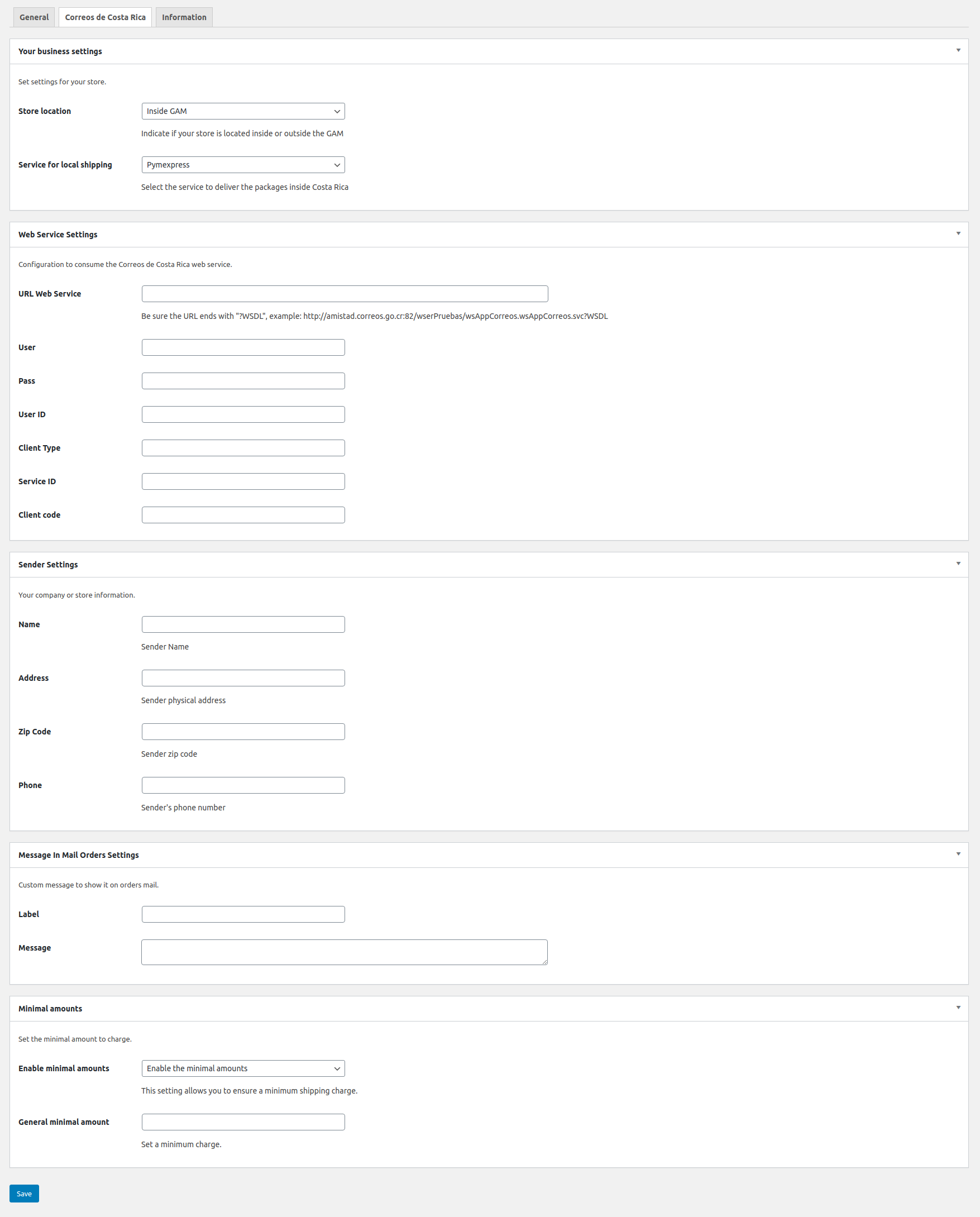Click the Minimal amounts heading
This screenshot has width=980, height=1217.
tap(50, 1009)
